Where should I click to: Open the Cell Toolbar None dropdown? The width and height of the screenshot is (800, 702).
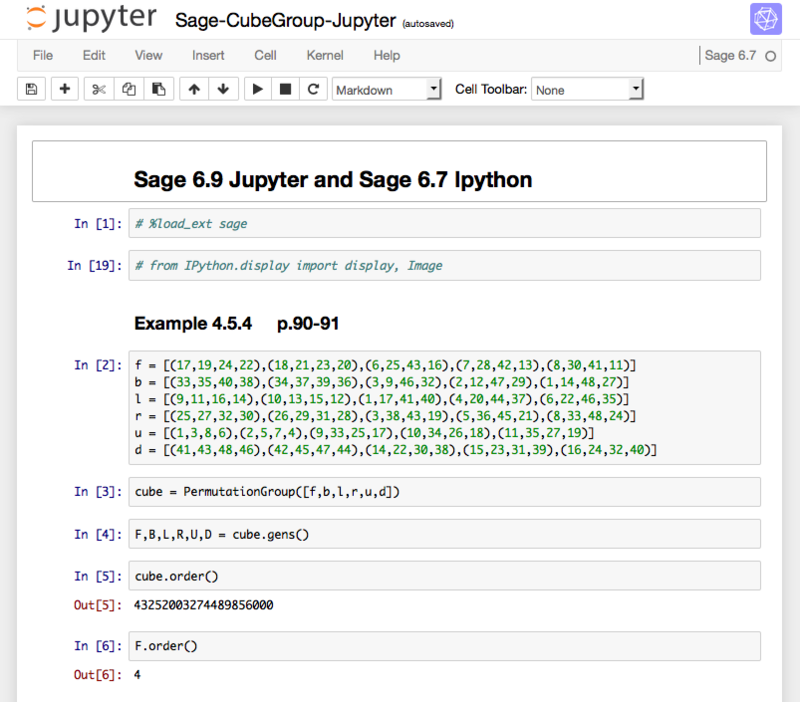pyautogui.click(x=587, y=89)
